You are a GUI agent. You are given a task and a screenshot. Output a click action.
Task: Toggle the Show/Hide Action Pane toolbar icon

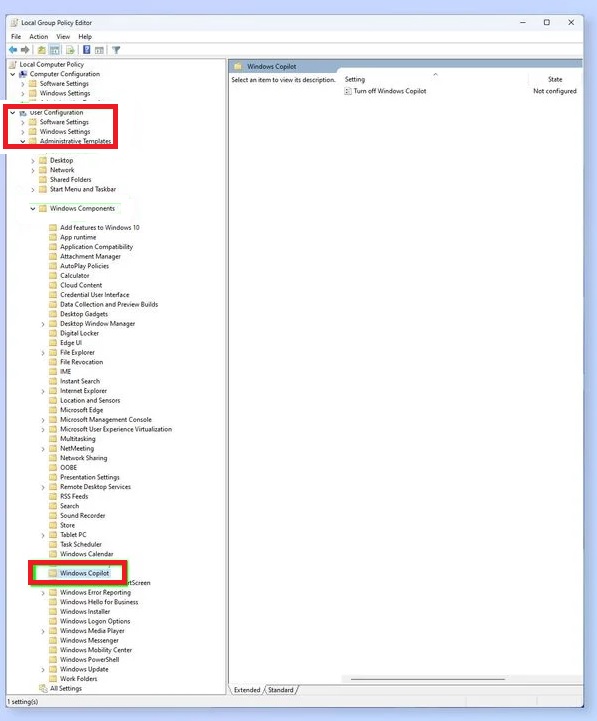click(x=99, y=50)
